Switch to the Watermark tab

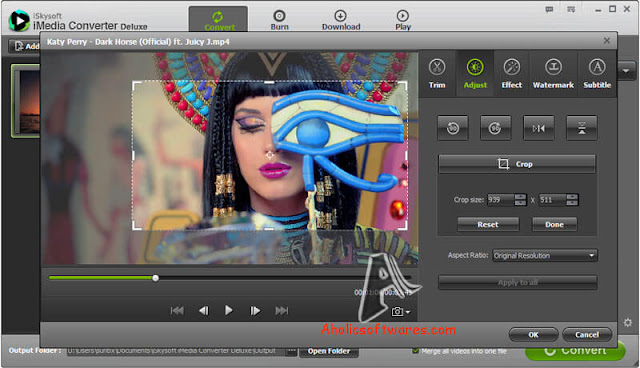pos(553,74)
